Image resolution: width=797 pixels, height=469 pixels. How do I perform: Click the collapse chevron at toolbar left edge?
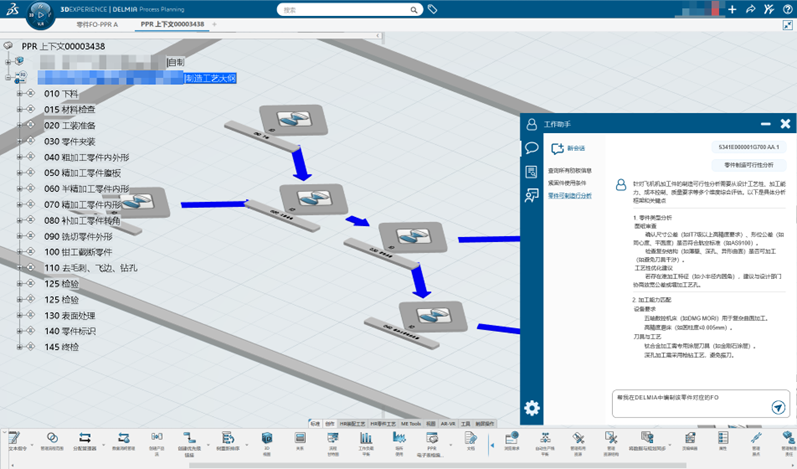click(x=4, y=433)
